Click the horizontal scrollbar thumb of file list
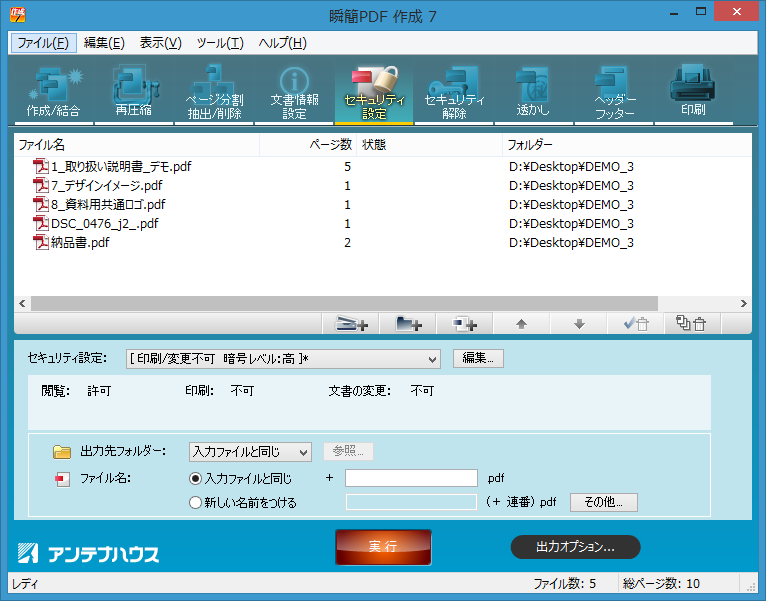Image resolution: width=766 pixels, height=601 pixels. click(x=344, y=303)
